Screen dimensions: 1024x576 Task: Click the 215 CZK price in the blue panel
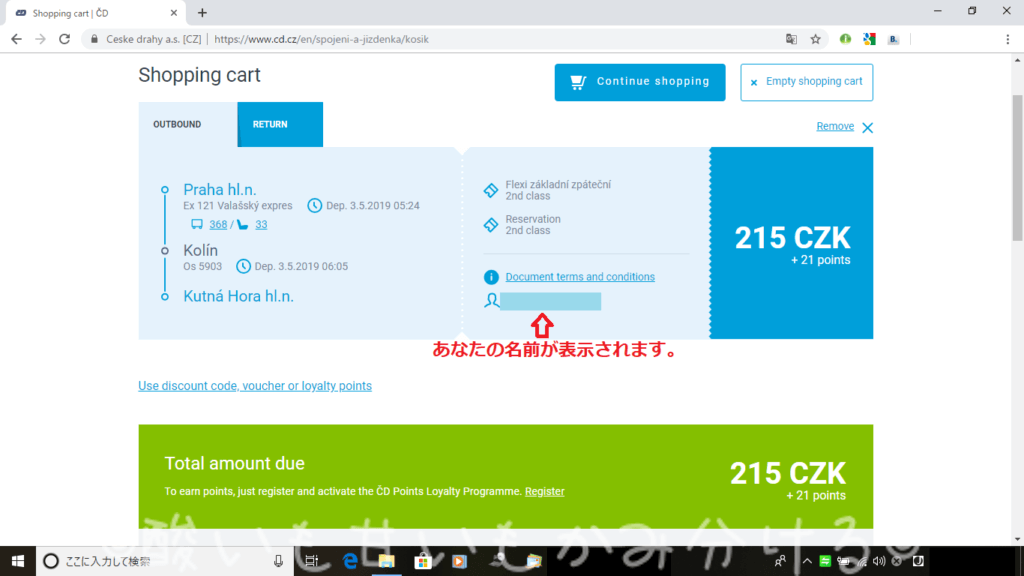click(792, 238)
